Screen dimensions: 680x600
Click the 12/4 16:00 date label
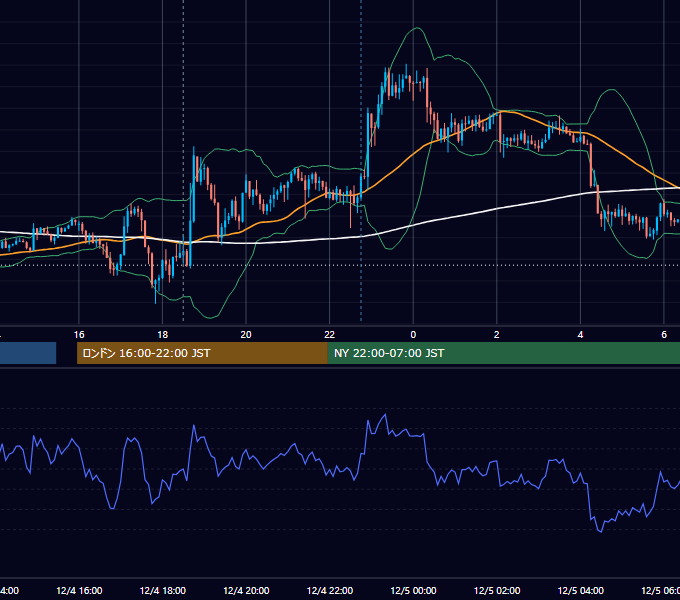pos(79,590)
